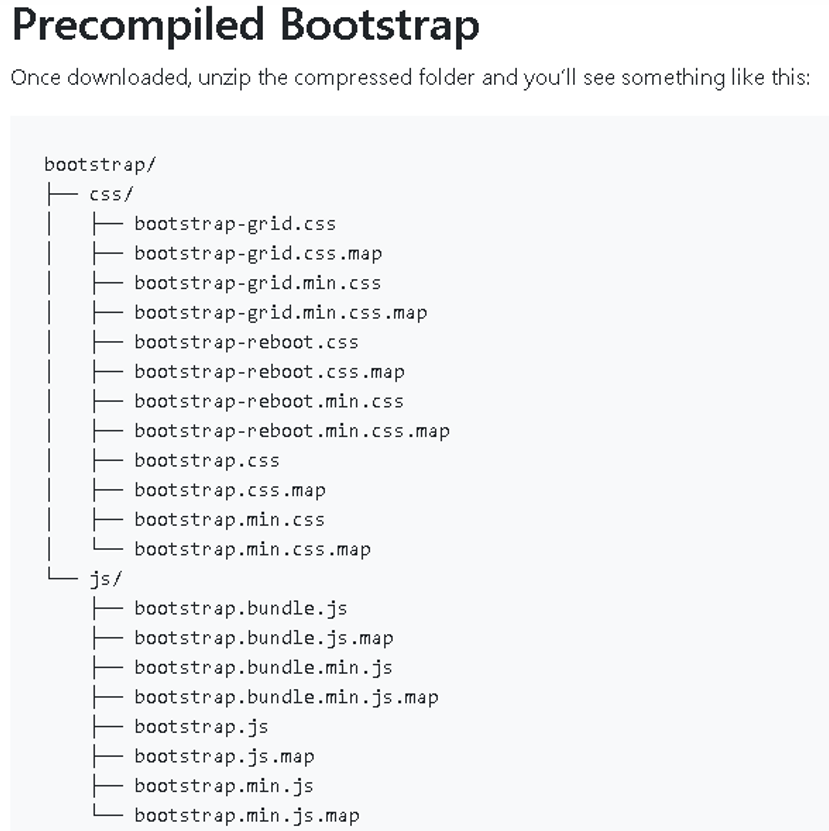The width and height of the screenshot is (829, 831).
Task: Select bootstrap.bundle.min.js.map file name
Action: [x=287, y=697]
